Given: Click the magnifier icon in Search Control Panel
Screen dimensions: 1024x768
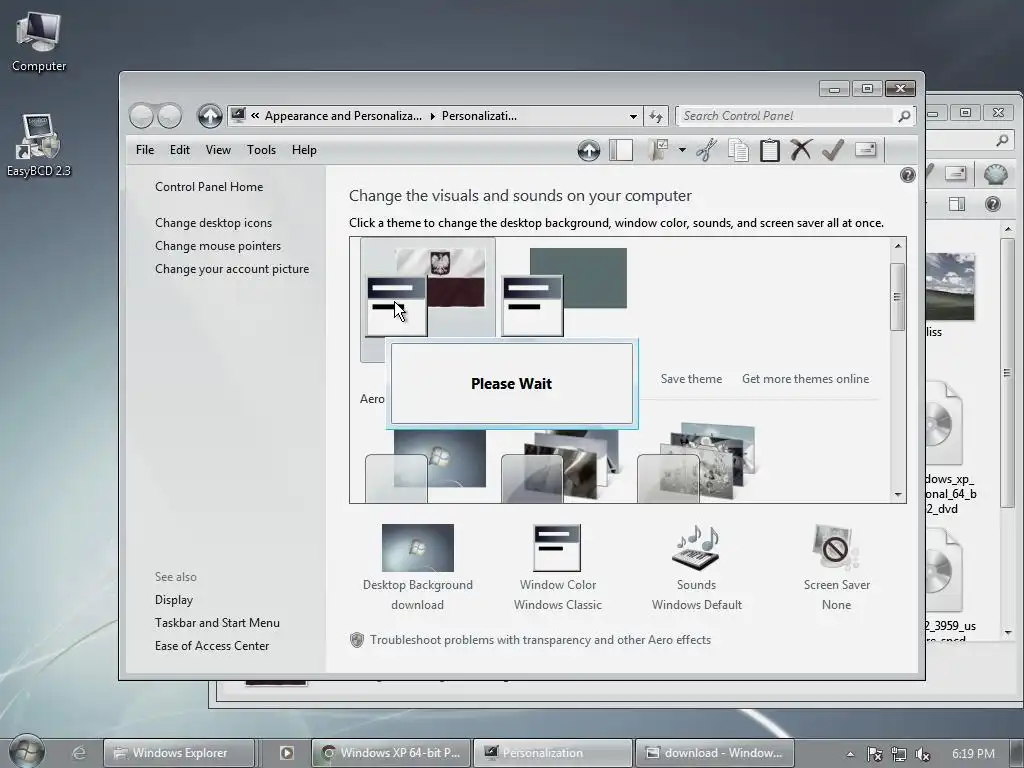Looking at the screenshot, I should pos(904,116).
